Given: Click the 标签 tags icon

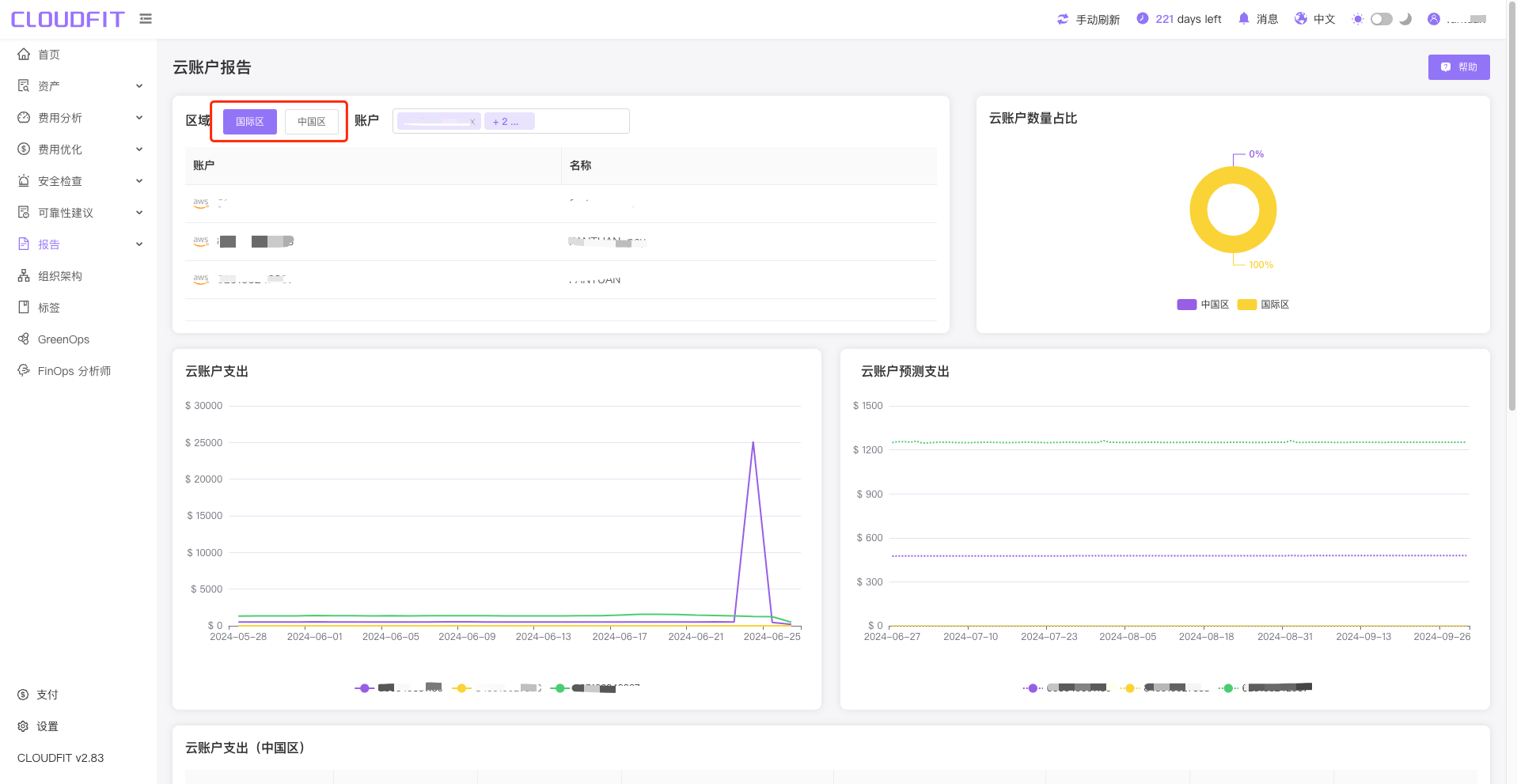Looking at the screenshot, I should (24, 307).
